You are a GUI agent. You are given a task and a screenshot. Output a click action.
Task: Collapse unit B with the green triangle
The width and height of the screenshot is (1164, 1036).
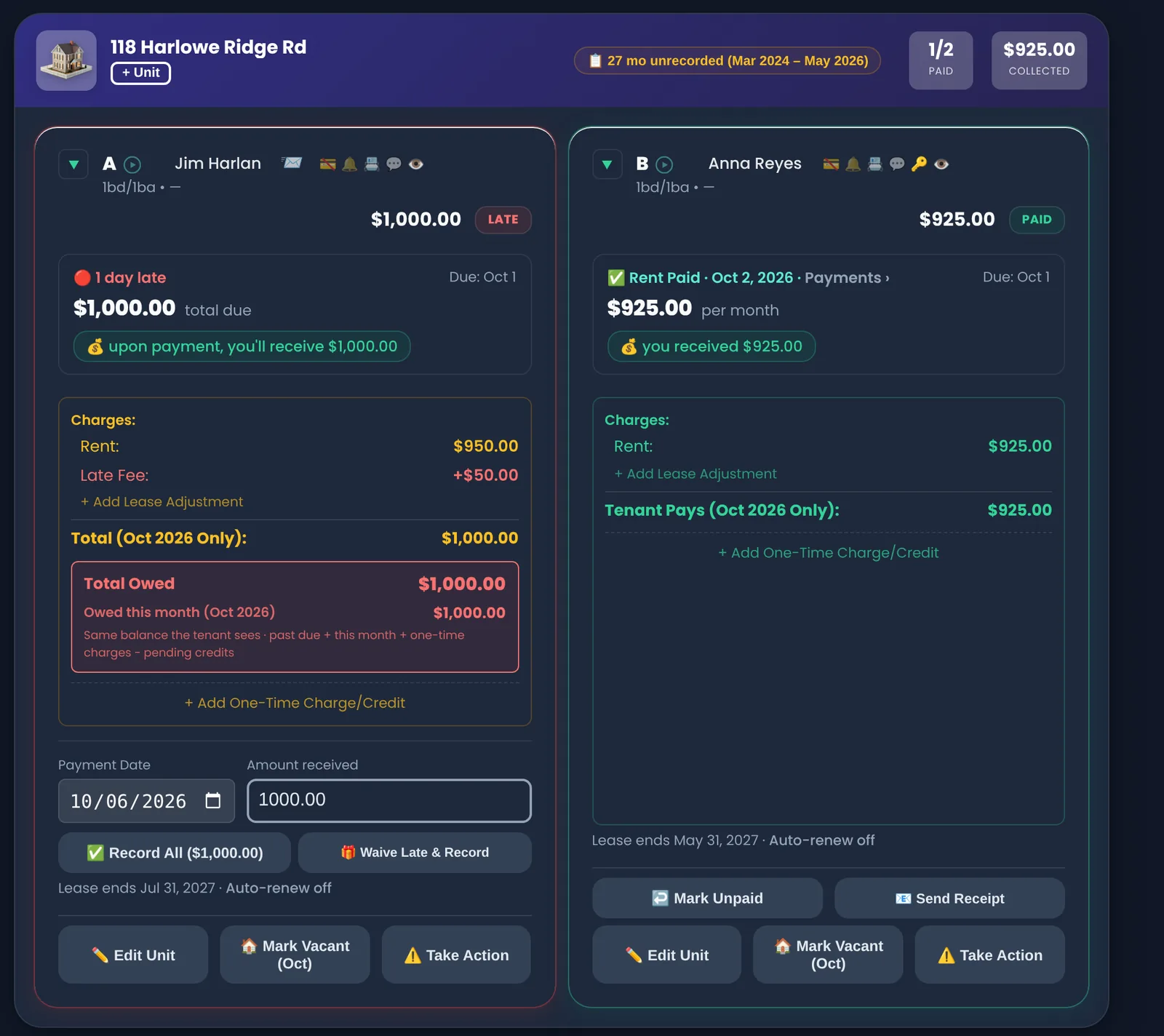tap(607, 164)
